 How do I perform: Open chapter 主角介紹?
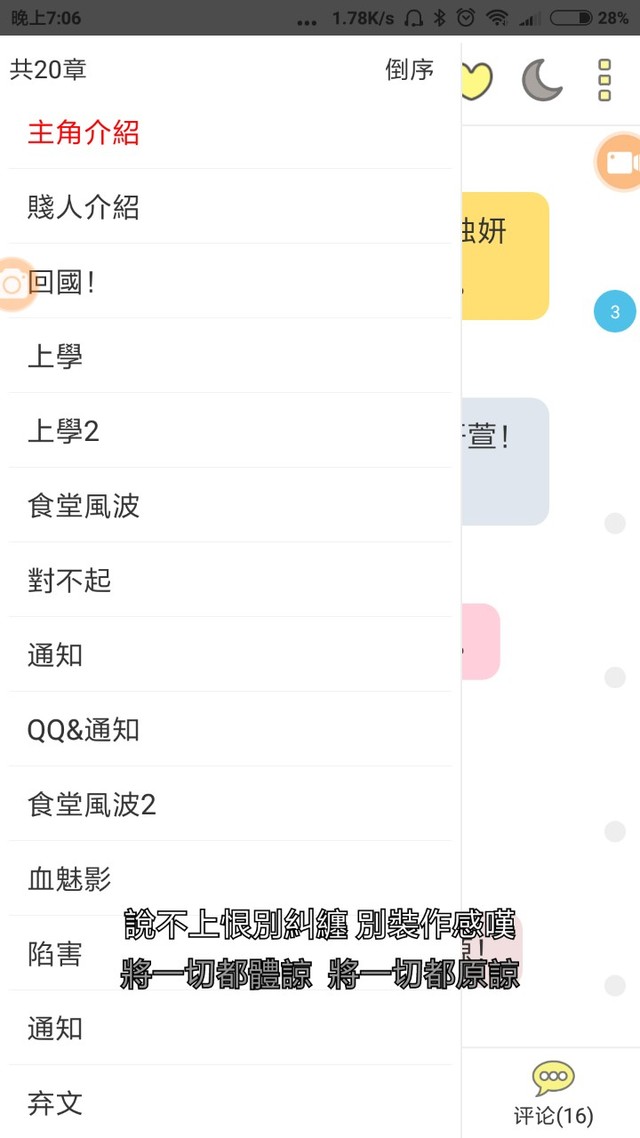tap(83, 133)
